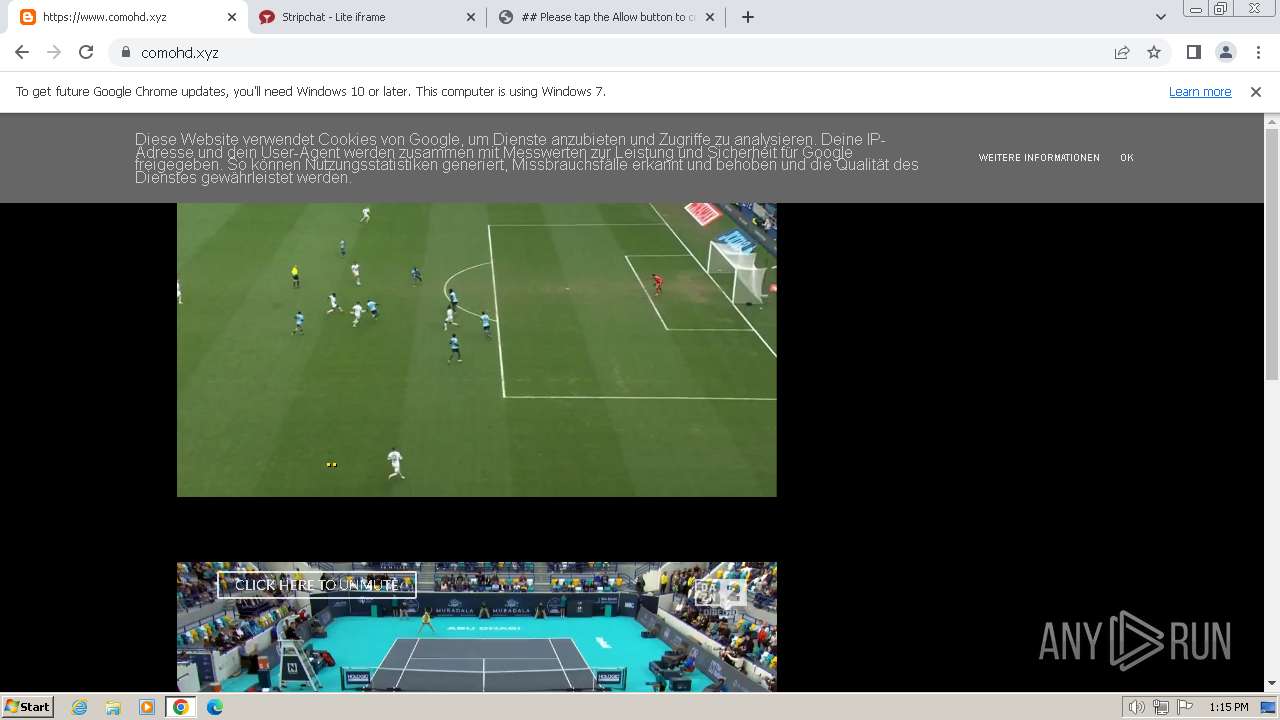This screenshot has width=1280, height=720.
Task: Open the Learn more link about Chrome updates
Action: point(1200,92)
